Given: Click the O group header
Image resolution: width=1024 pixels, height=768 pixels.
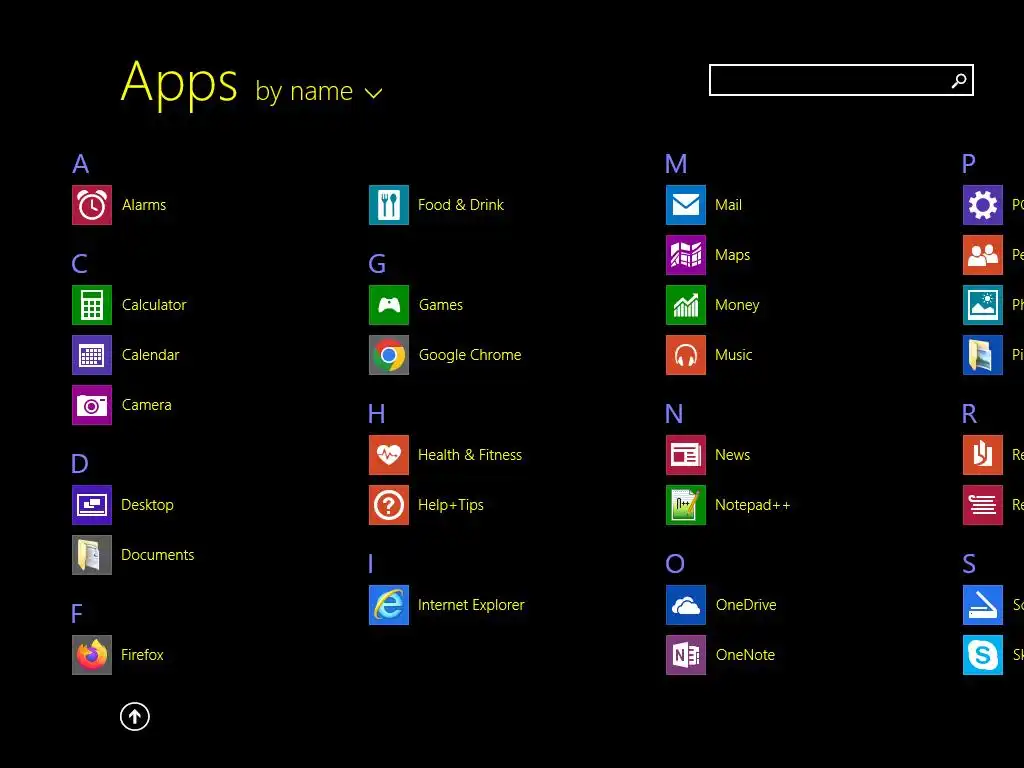Looking at the screenshot, I should click(x=675, y=564).
